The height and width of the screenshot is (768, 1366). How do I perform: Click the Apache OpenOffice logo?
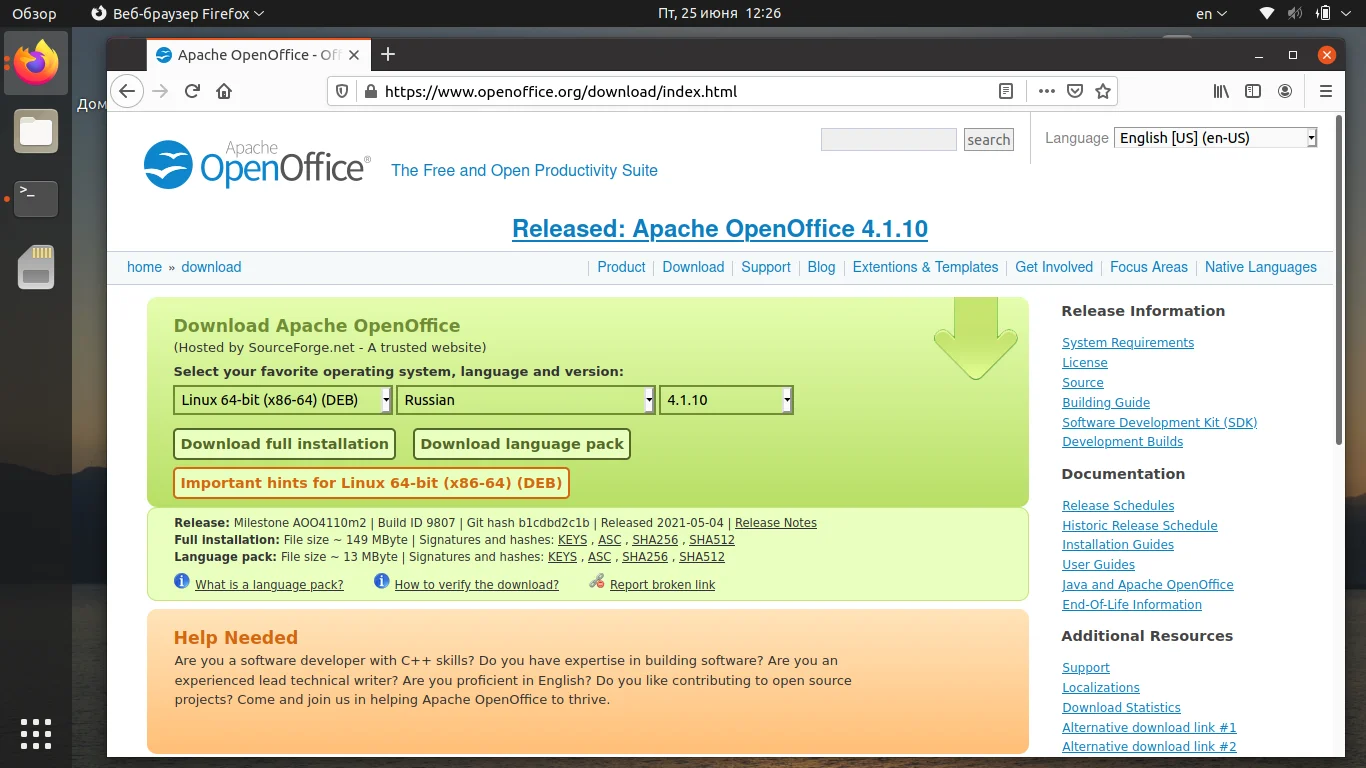(257, 164)
